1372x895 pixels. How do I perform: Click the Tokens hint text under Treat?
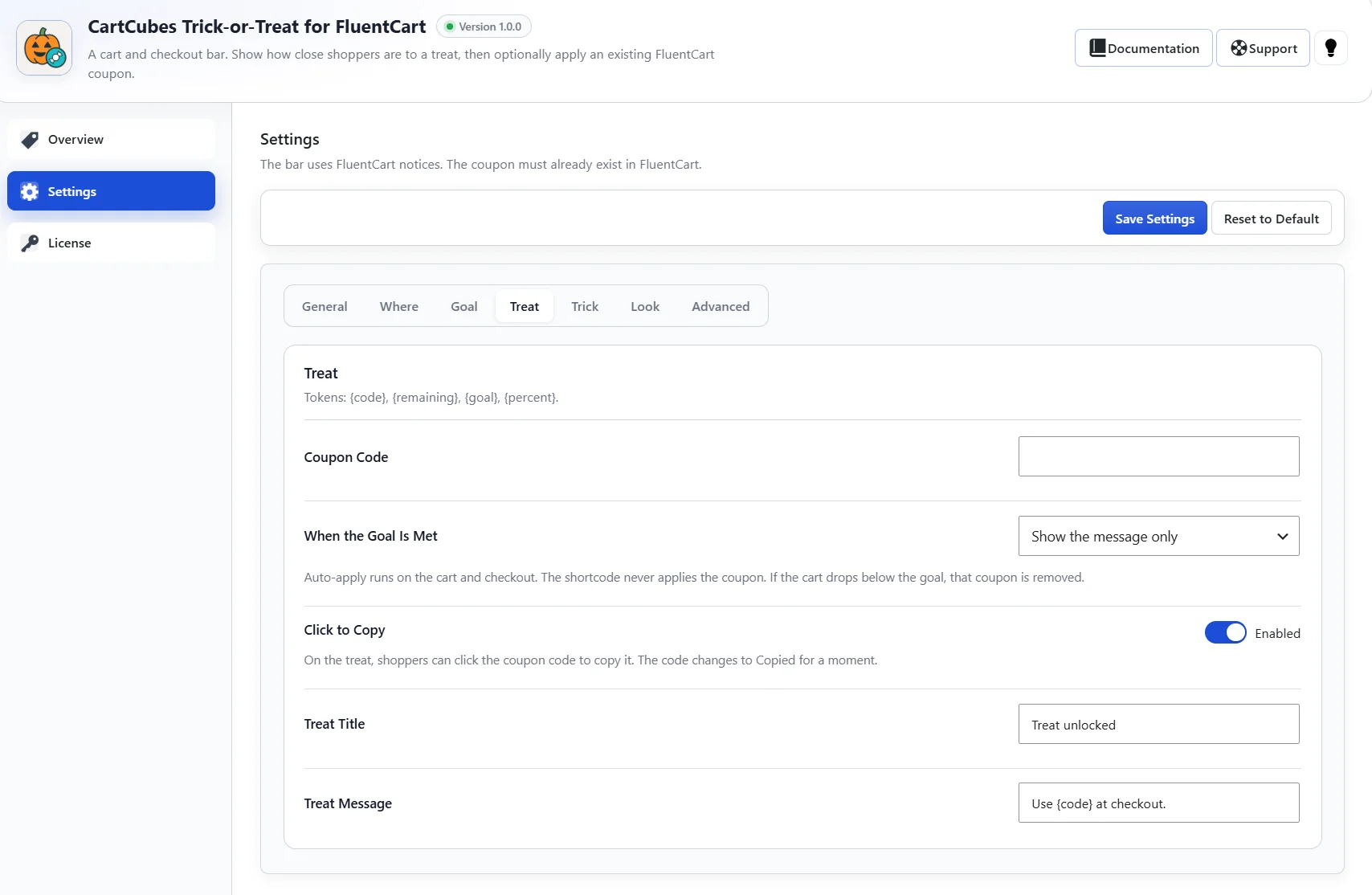[431, 398]
